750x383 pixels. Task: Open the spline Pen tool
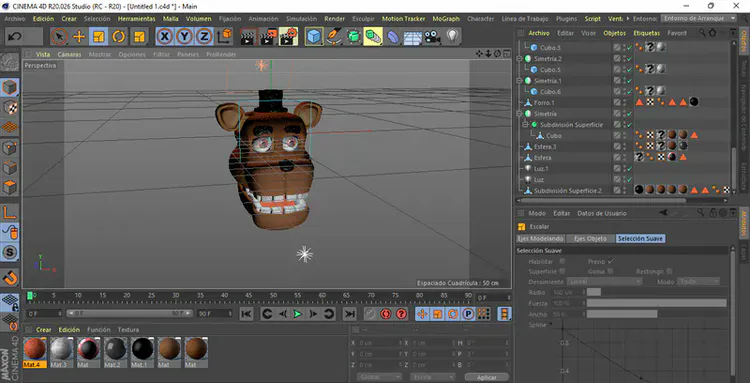(x=334, y=36)
